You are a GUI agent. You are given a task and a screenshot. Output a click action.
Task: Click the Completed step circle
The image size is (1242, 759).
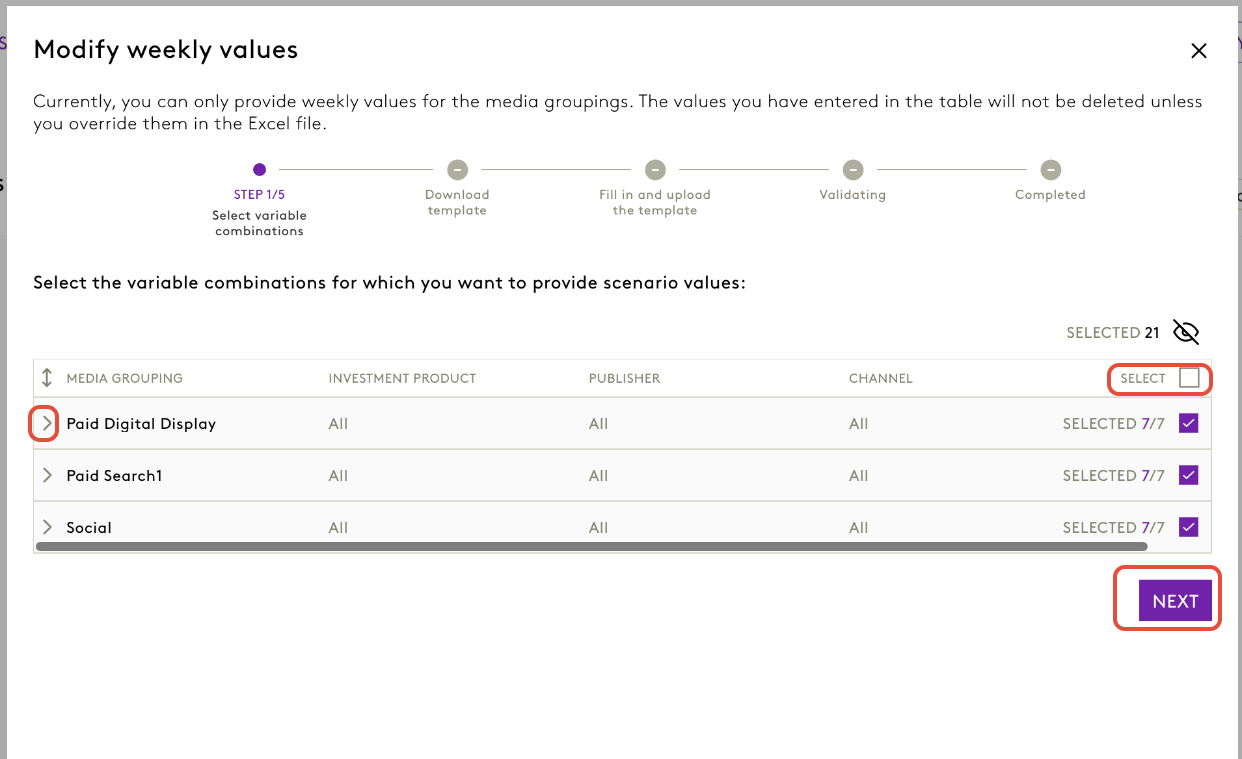click(1050, 170)
